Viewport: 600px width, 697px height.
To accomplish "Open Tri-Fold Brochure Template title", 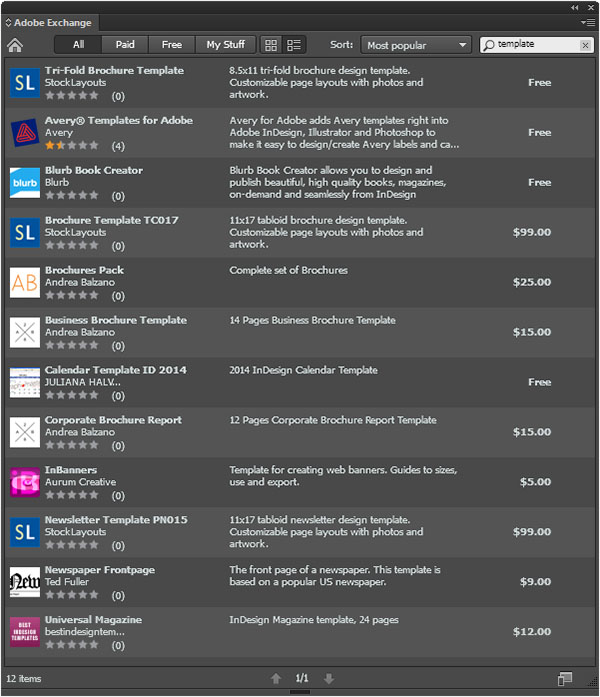I will coord(114,70).
